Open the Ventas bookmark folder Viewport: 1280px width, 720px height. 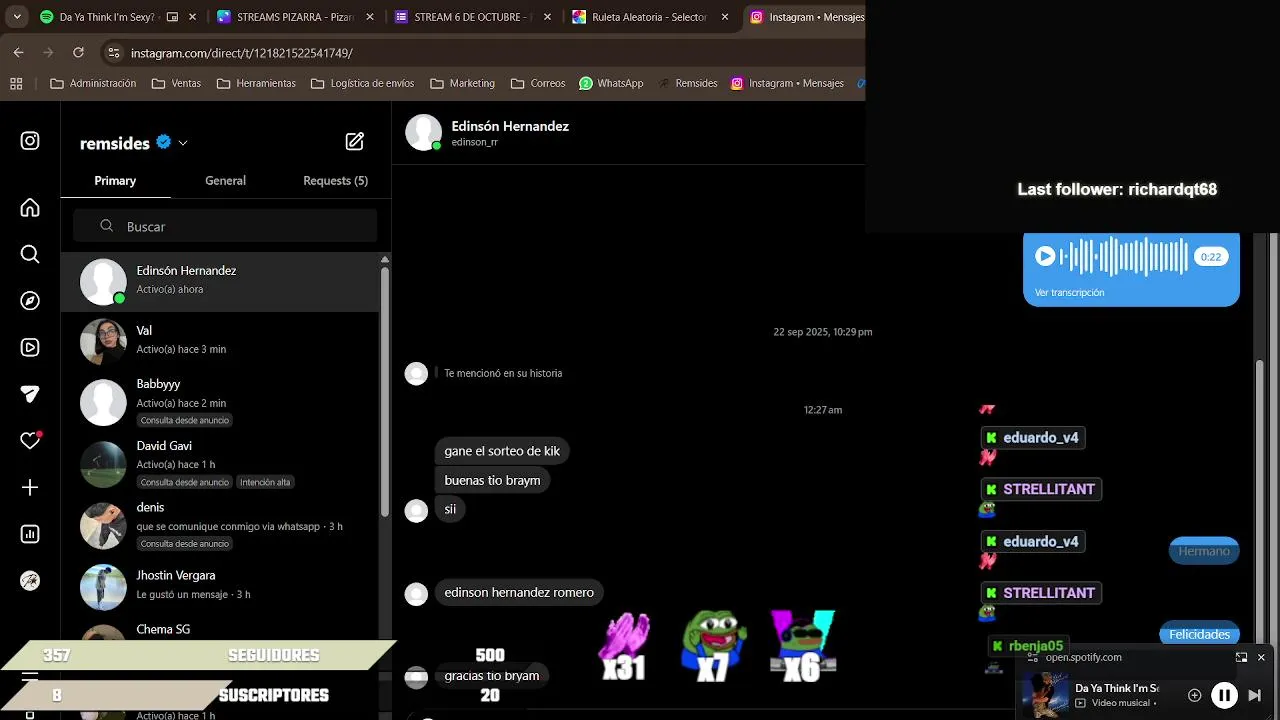176,83
